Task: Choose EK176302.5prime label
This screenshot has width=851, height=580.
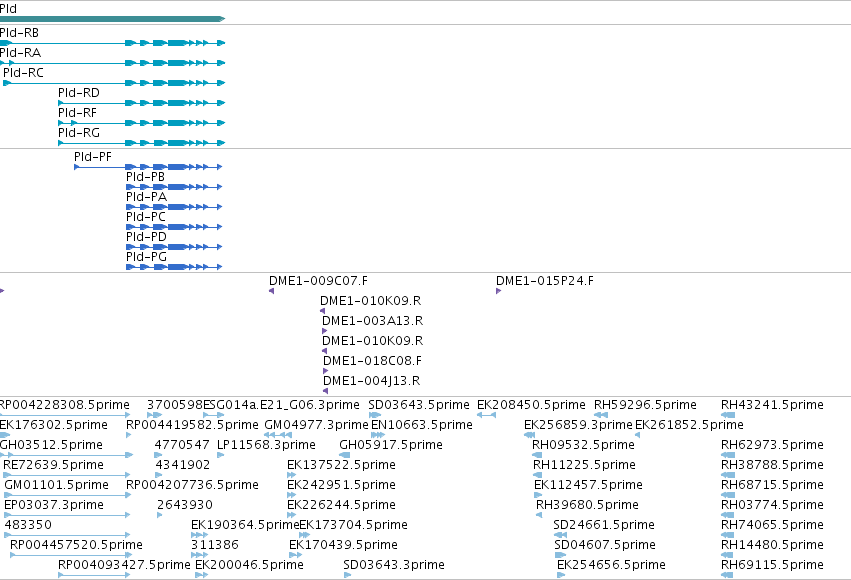Action: 54,425
